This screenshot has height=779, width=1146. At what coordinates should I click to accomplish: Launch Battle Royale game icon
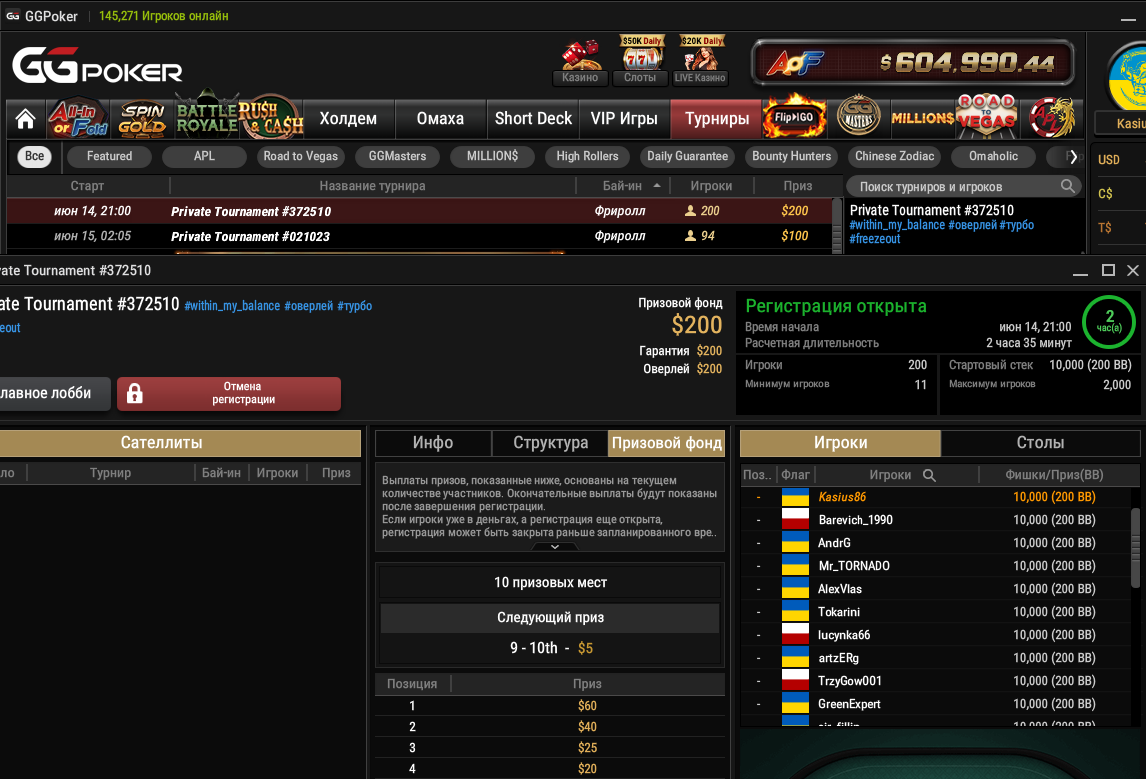[207, 118]
